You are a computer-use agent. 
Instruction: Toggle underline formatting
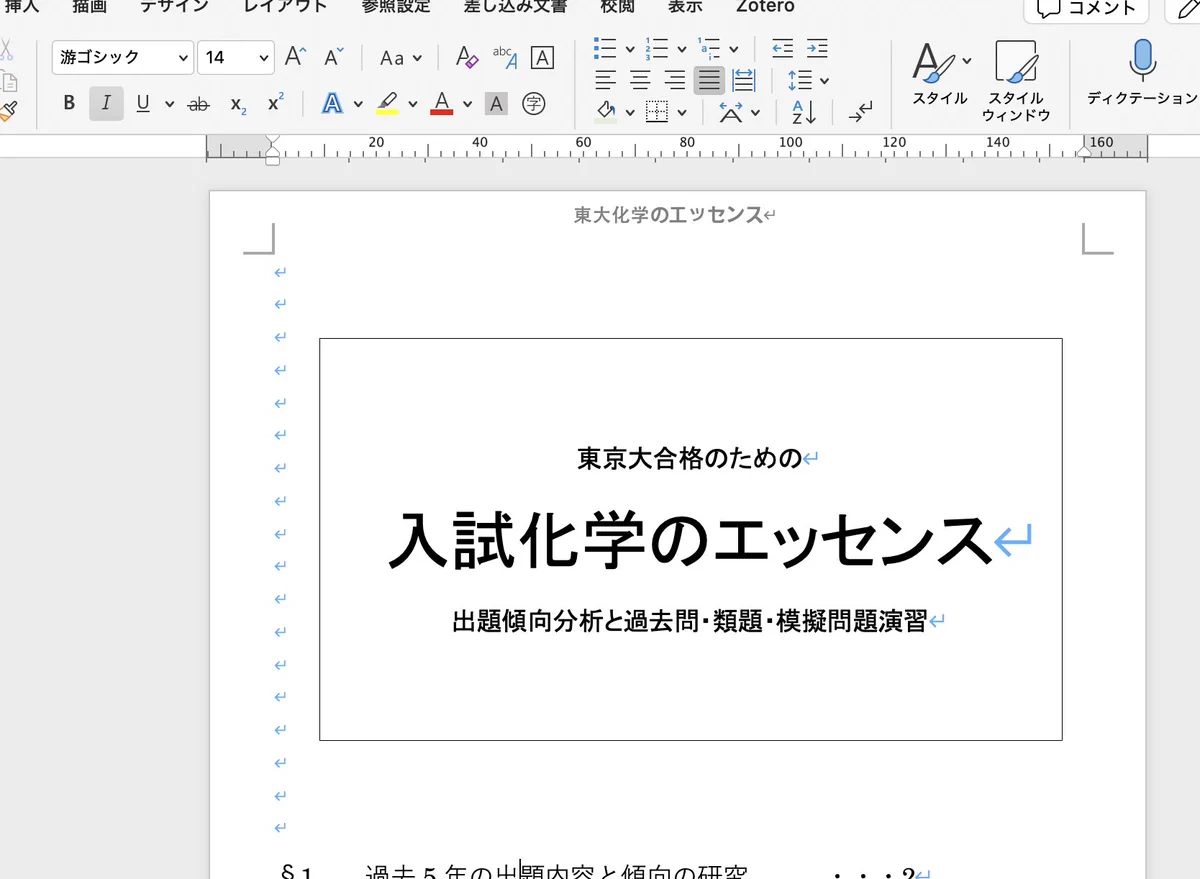click(x=143, y=103)
